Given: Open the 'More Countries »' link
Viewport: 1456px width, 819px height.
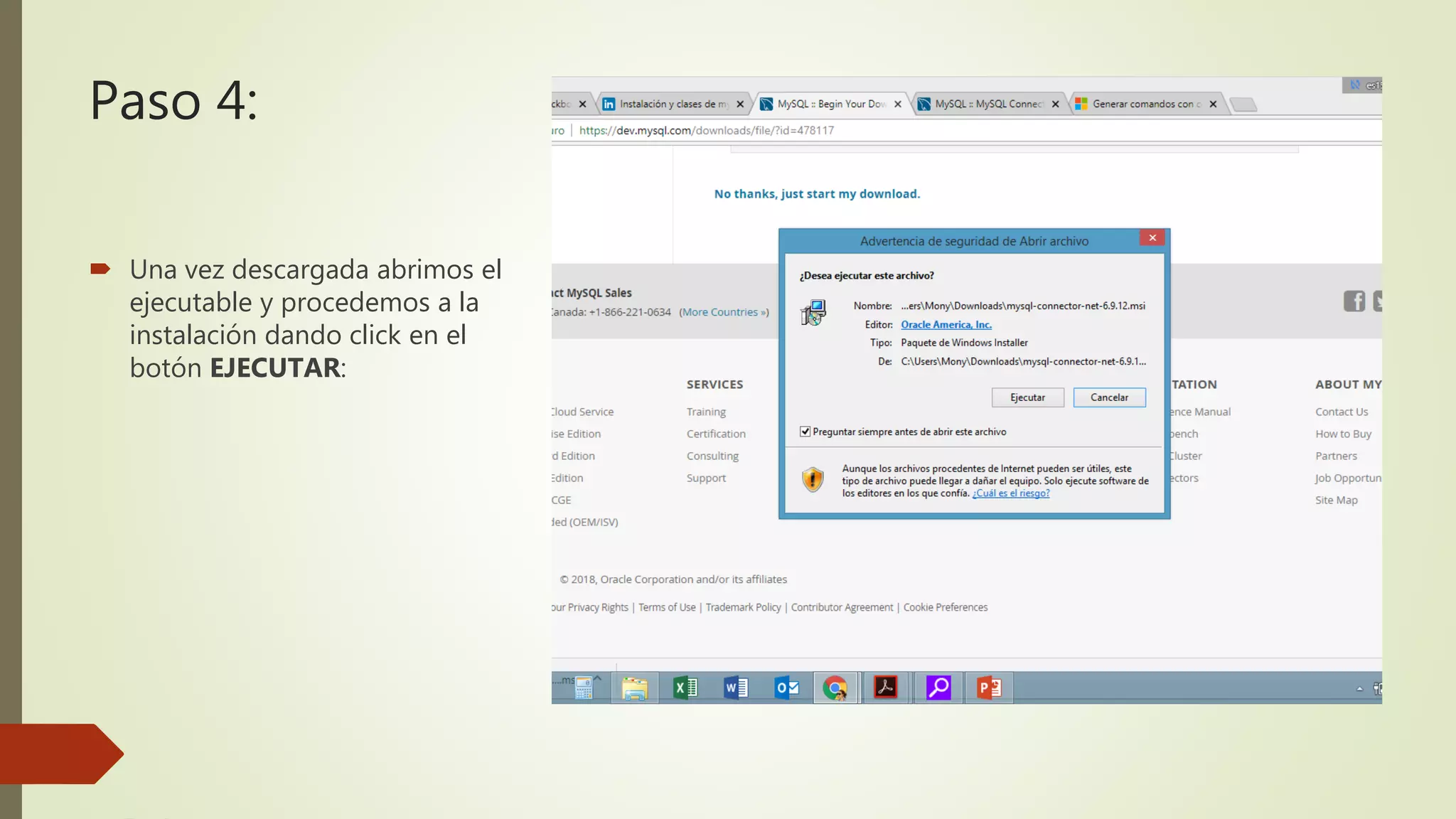Looking at the screenshot, I should (x=724, y=312).
